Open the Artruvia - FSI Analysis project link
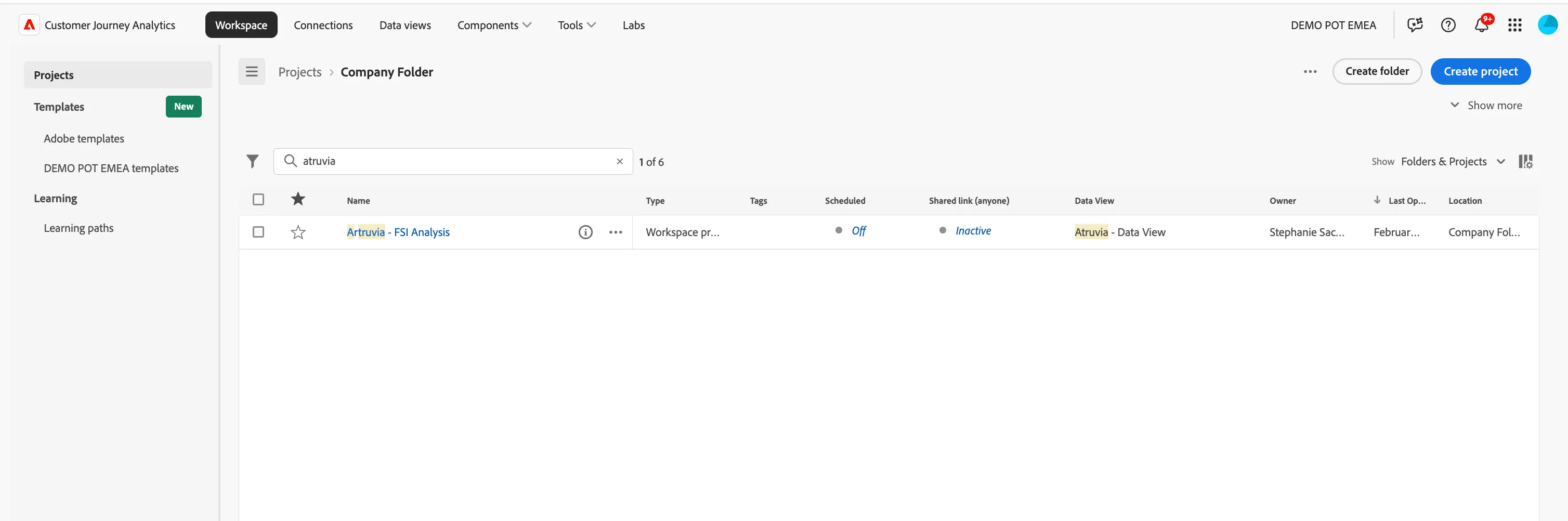The image size is (1568, 521). coord(398,232)
